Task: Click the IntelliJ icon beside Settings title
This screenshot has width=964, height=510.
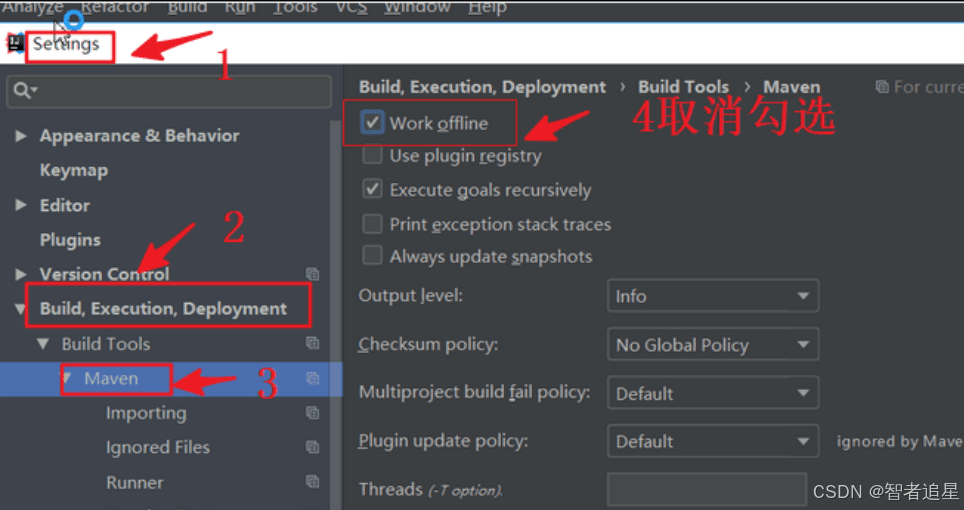Action: tap(15, 43)
